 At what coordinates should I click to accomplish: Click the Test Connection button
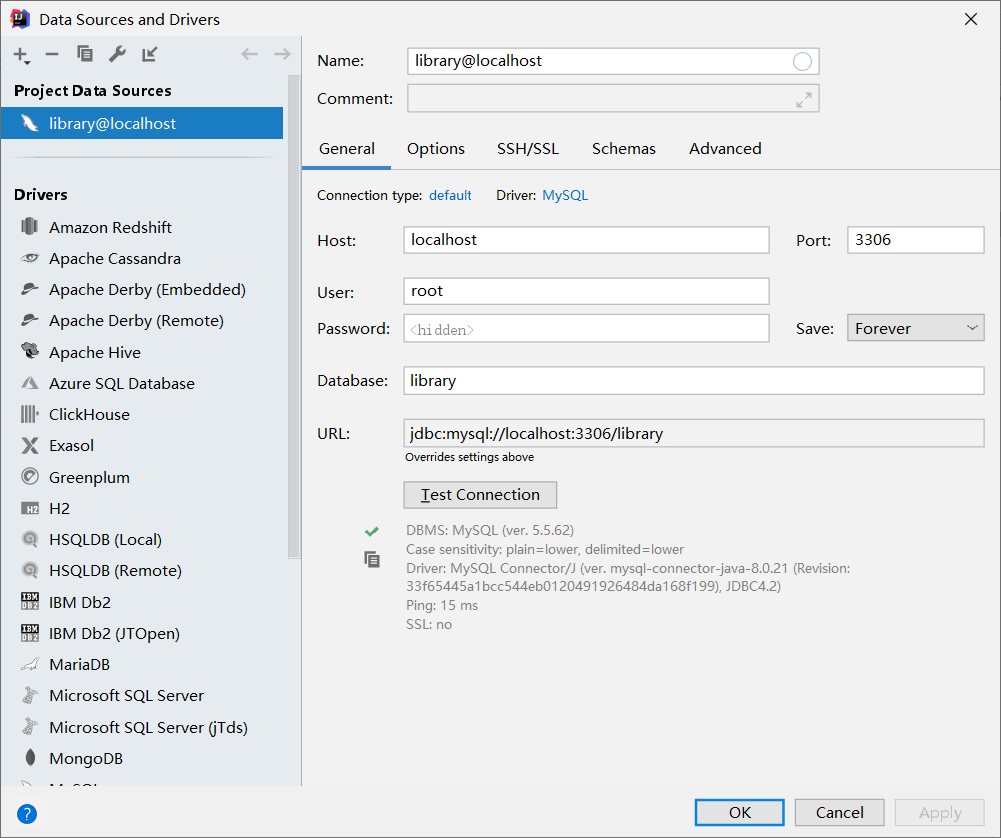[x=480, y=495]
